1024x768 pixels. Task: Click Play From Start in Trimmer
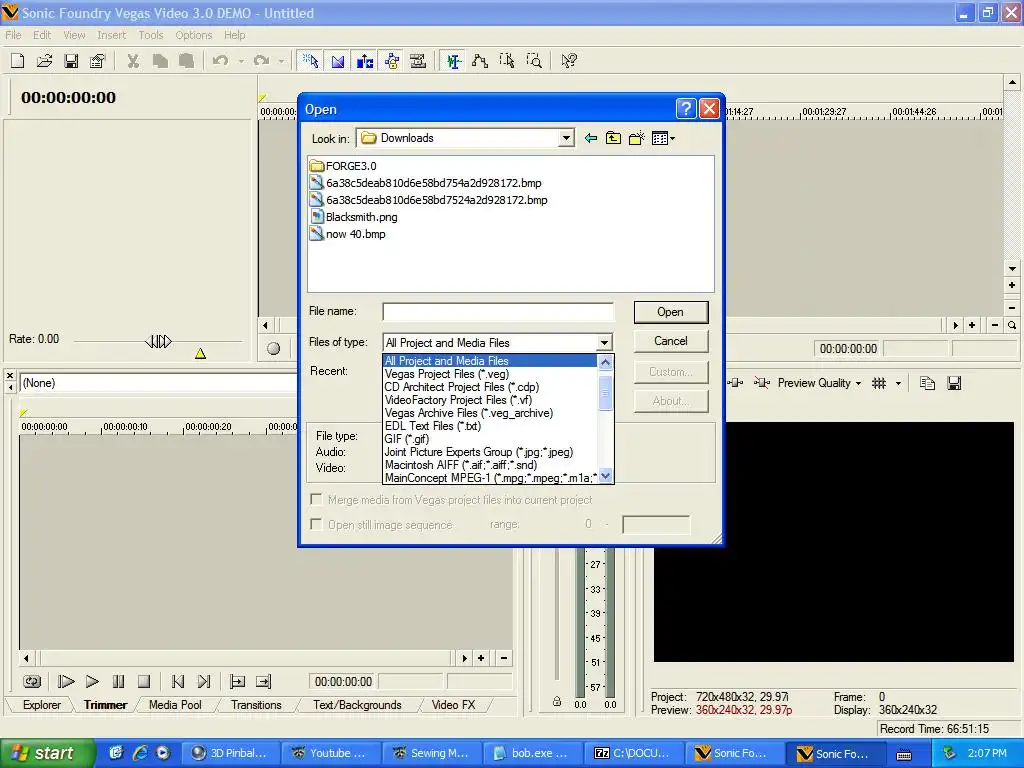[66, 682]
